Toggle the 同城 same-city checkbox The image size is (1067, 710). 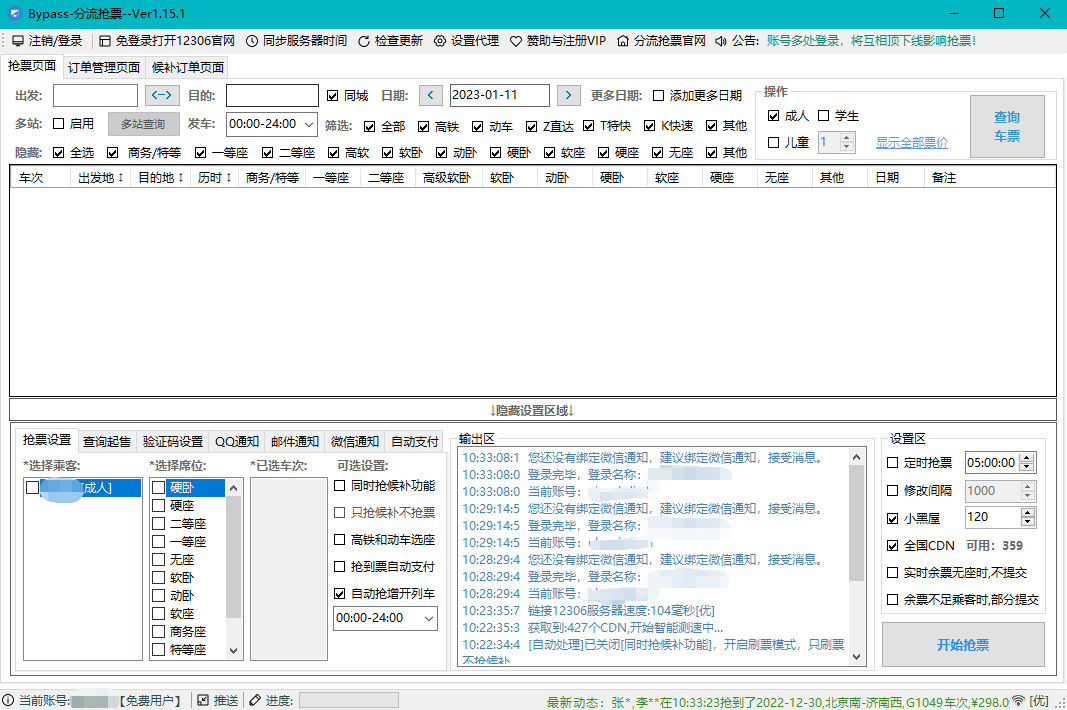click(x=333, y=95)
